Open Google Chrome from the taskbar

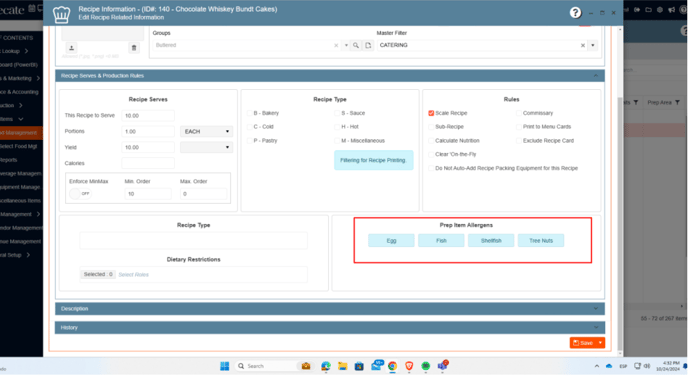coord(392,366)
